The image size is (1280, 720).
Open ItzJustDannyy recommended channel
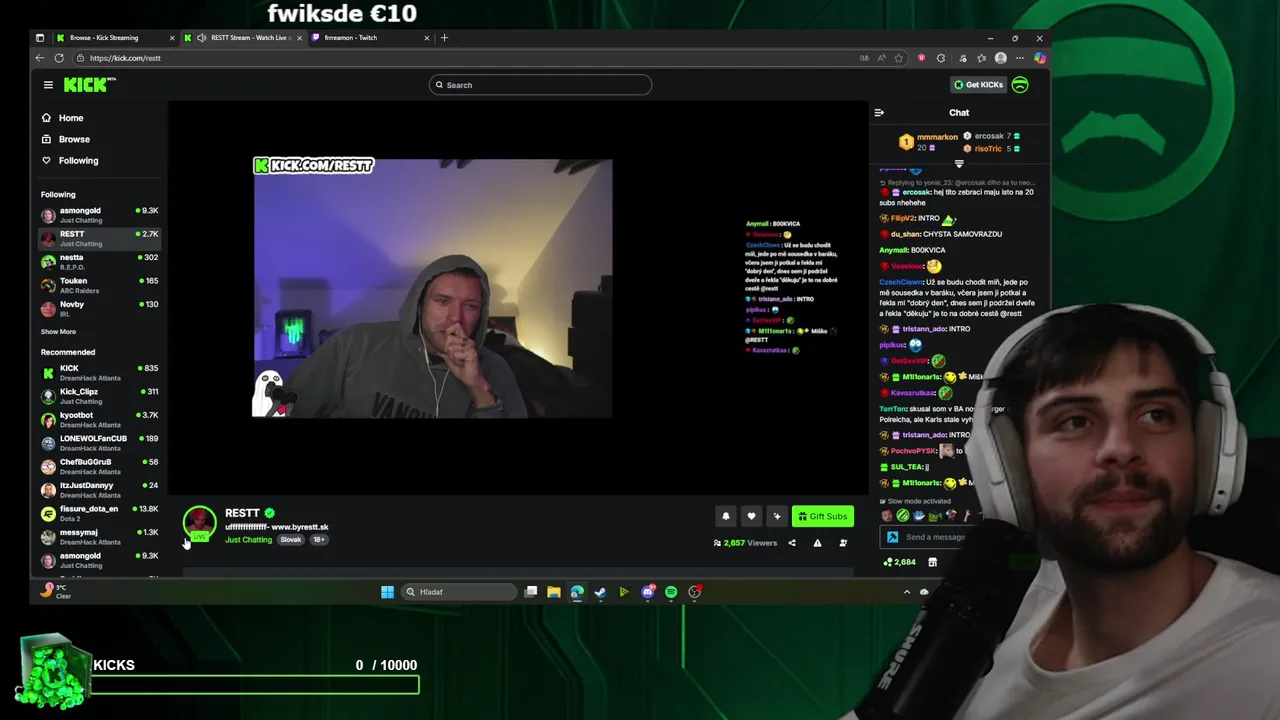(99, 489)
